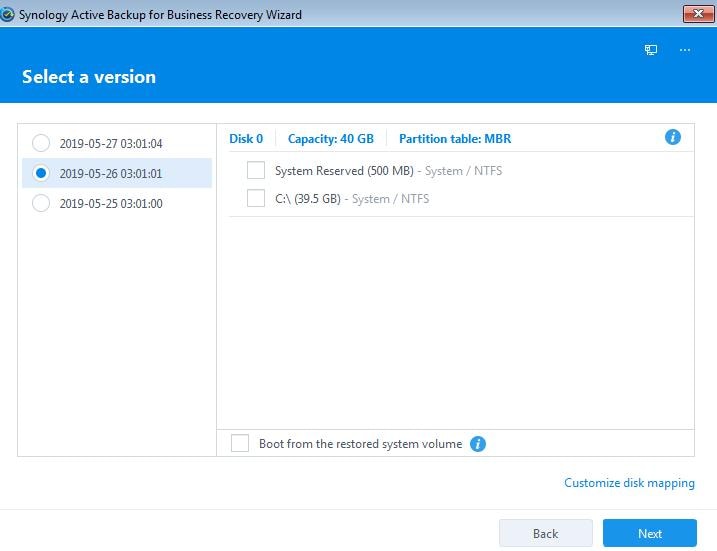The width and height of the screenshot is (717, 551).
Task: Enable Boot from the restored system volume
Action: (240, 444)
